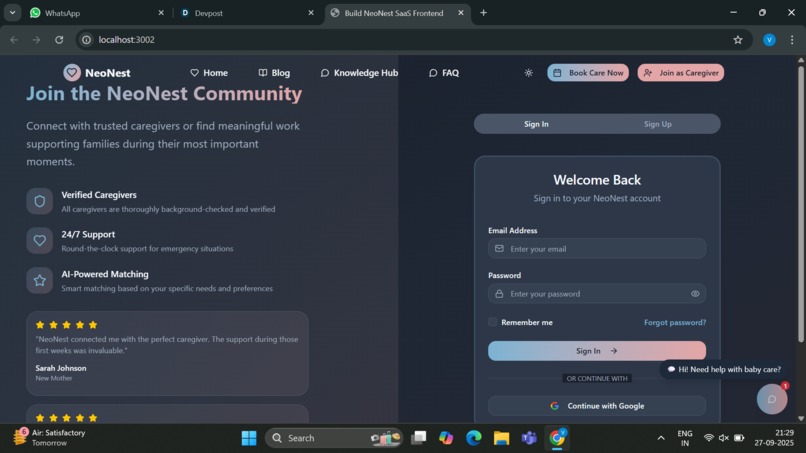806x453 pixels.
Task: Show password with the eye icon
Action: [x=695, y=294]
